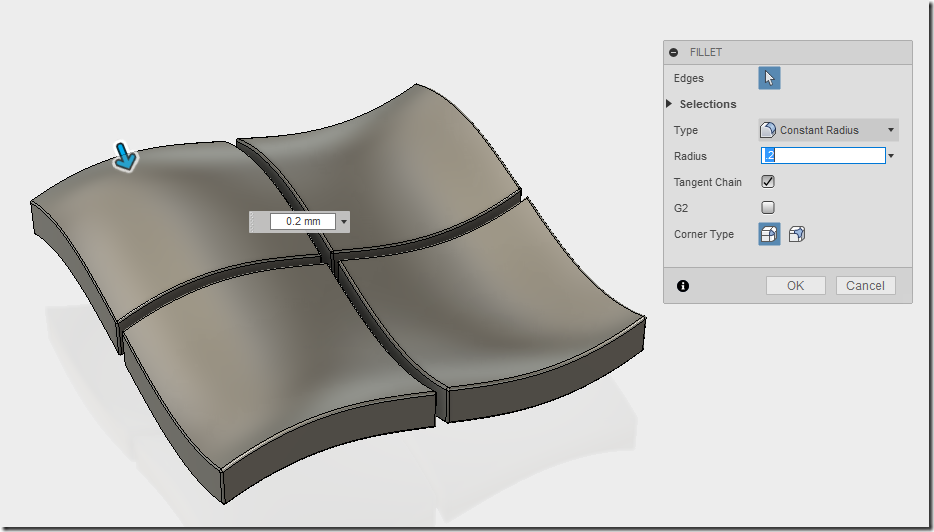Click the Constant Radius type icon
This screenshot has height=532, width=934.
768,130
